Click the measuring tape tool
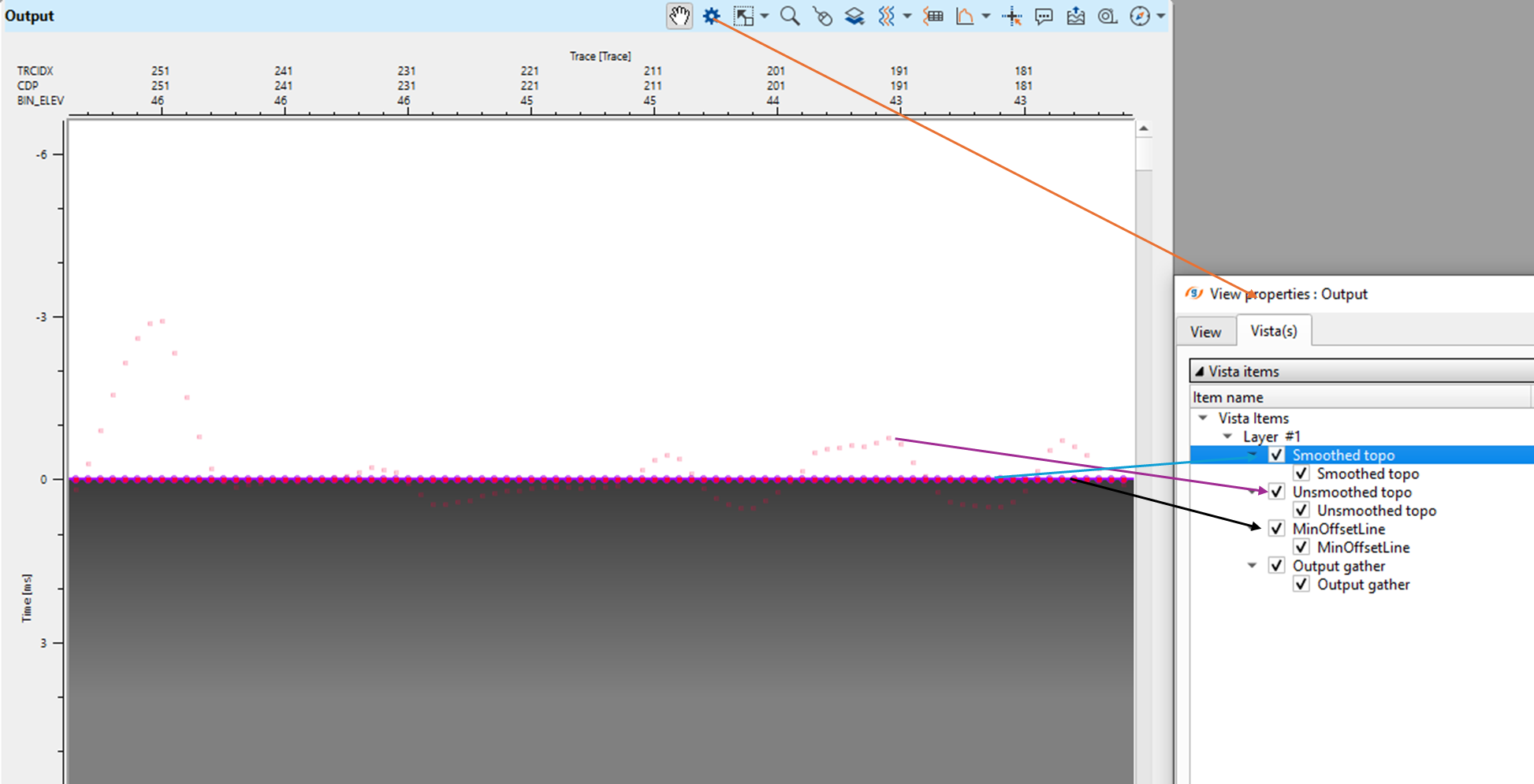 (x=1107, y=16)
